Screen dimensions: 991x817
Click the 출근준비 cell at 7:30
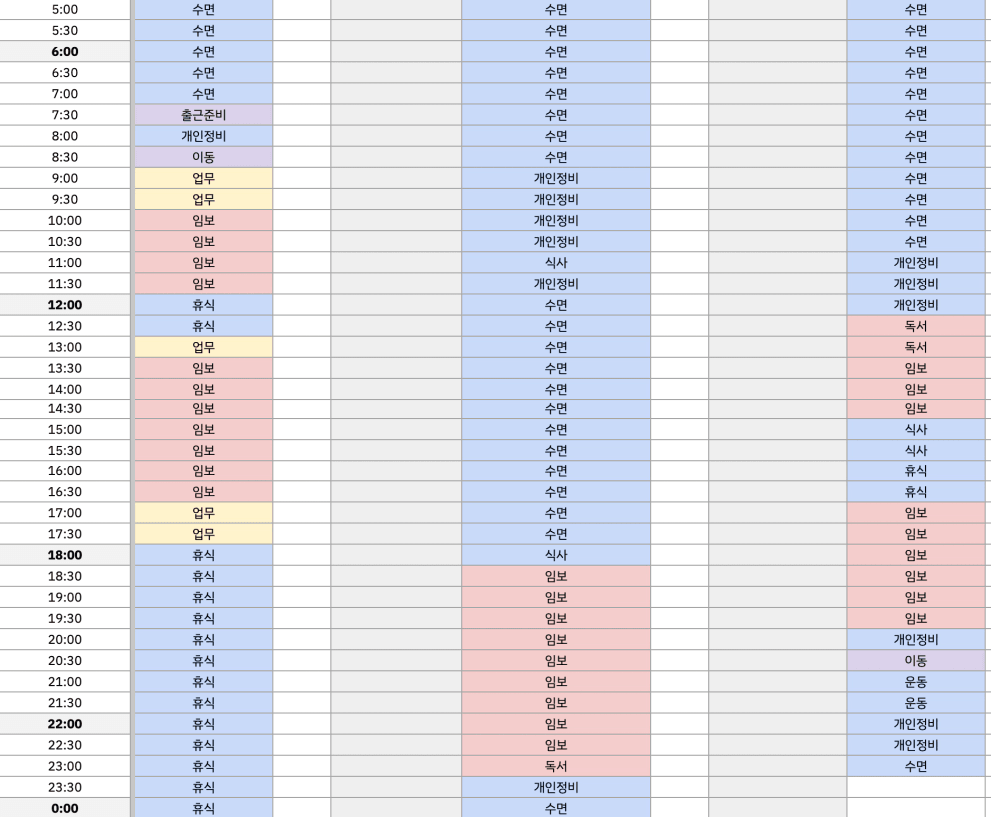click(203, 115)
